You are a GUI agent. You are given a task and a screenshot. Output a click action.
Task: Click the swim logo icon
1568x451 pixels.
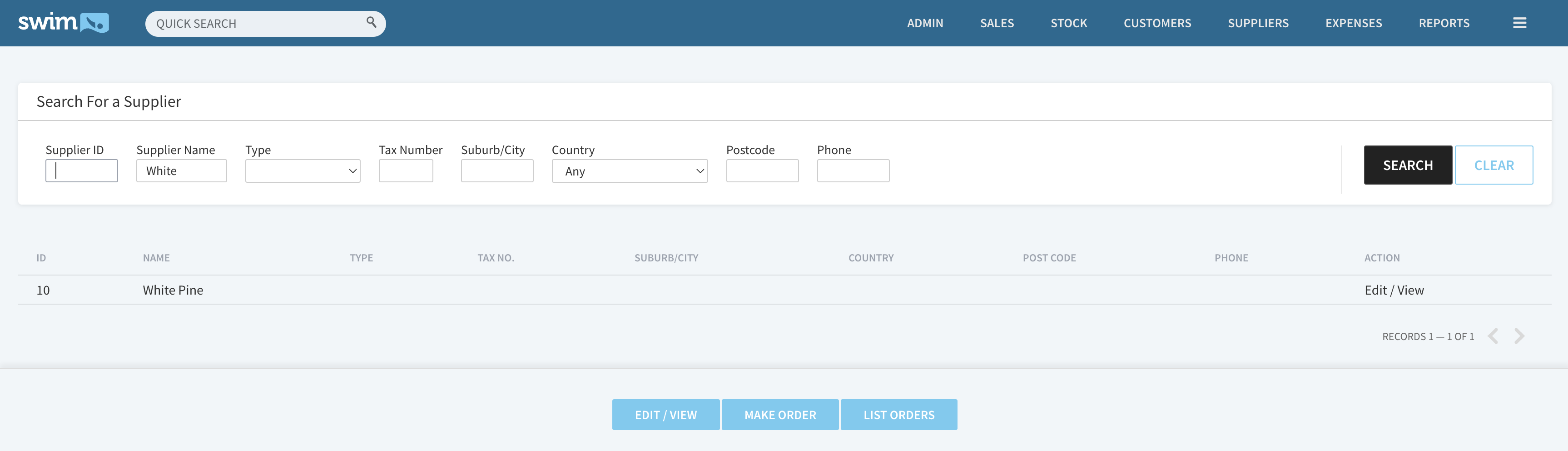(x=63, y=23)
